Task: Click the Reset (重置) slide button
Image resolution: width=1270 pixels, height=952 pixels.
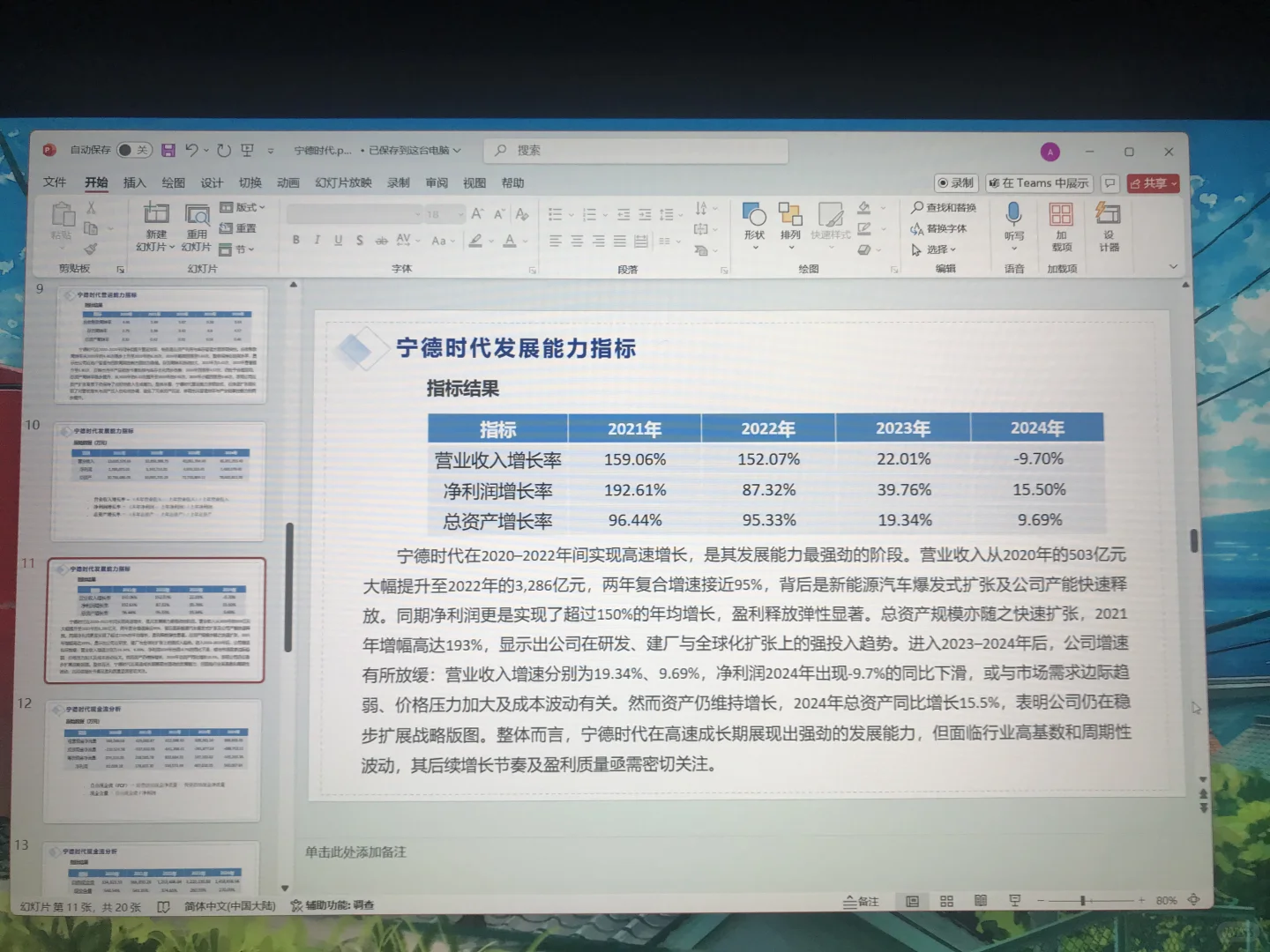Action: point(238,228)
